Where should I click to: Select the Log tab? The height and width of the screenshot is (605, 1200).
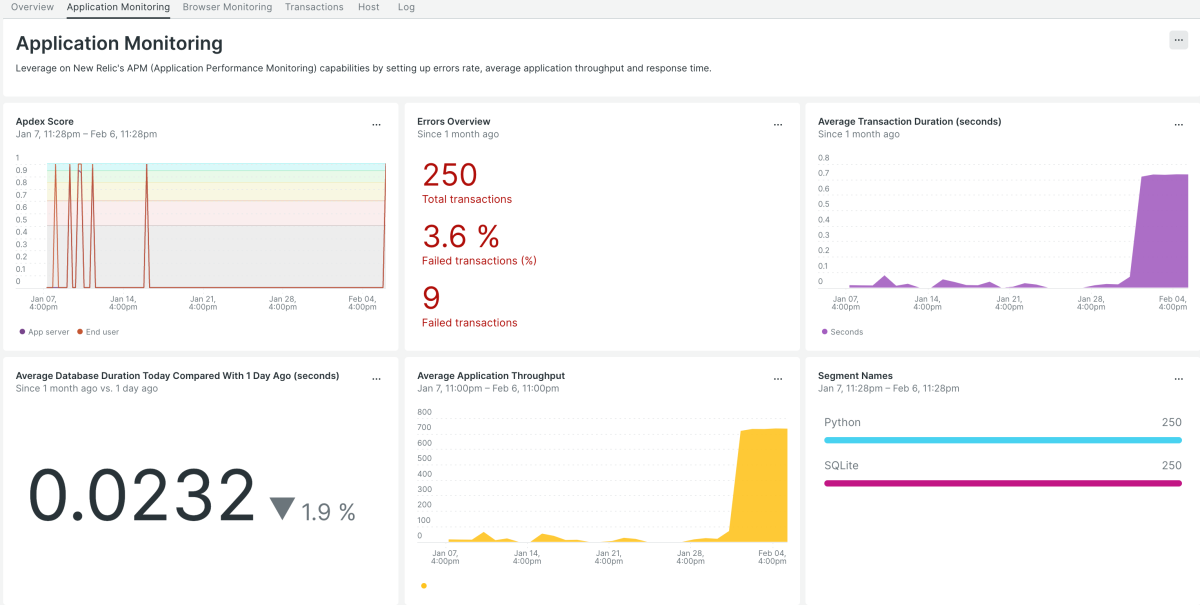coord(406,7)
